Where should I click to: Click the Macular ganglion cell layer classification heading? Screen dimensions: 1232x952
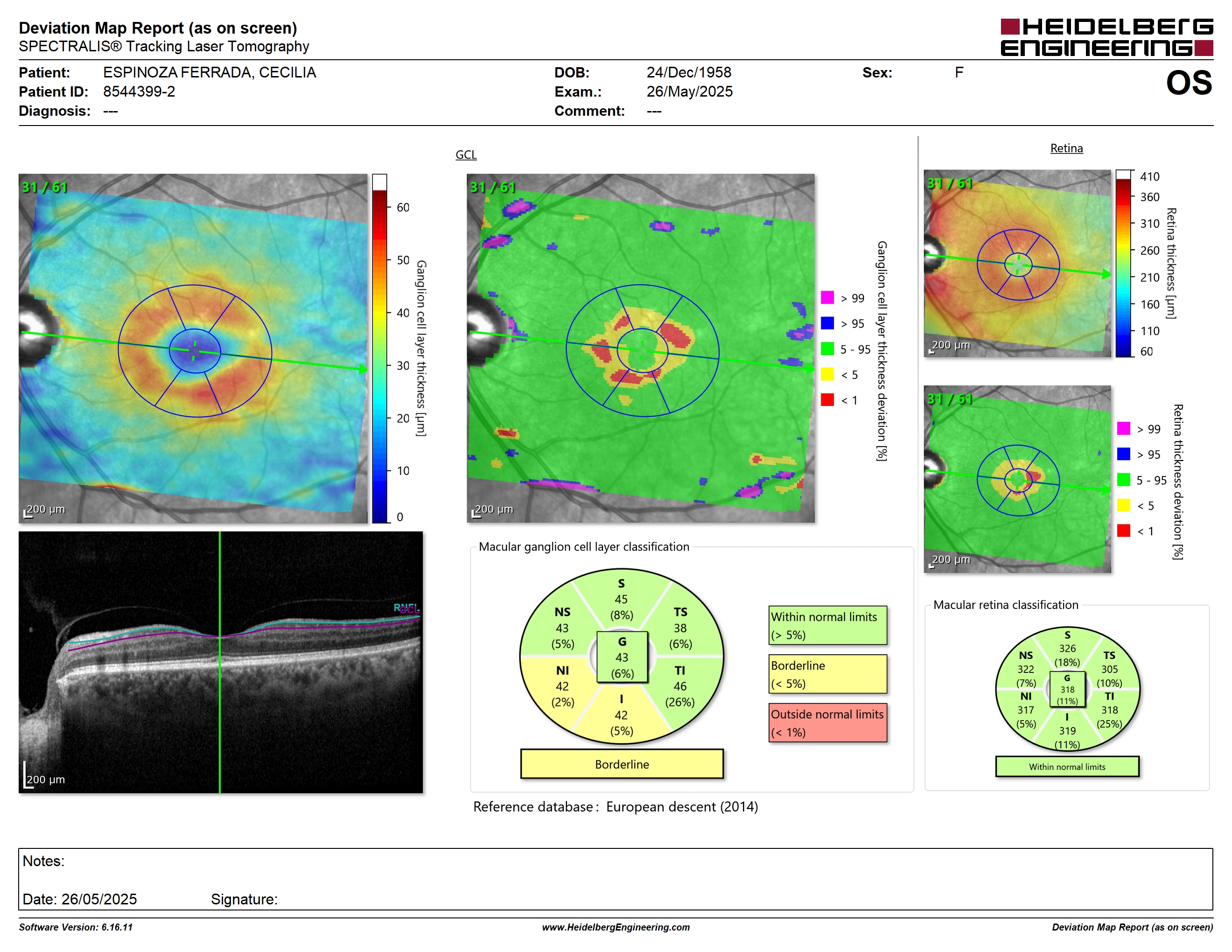pos(583,546)
